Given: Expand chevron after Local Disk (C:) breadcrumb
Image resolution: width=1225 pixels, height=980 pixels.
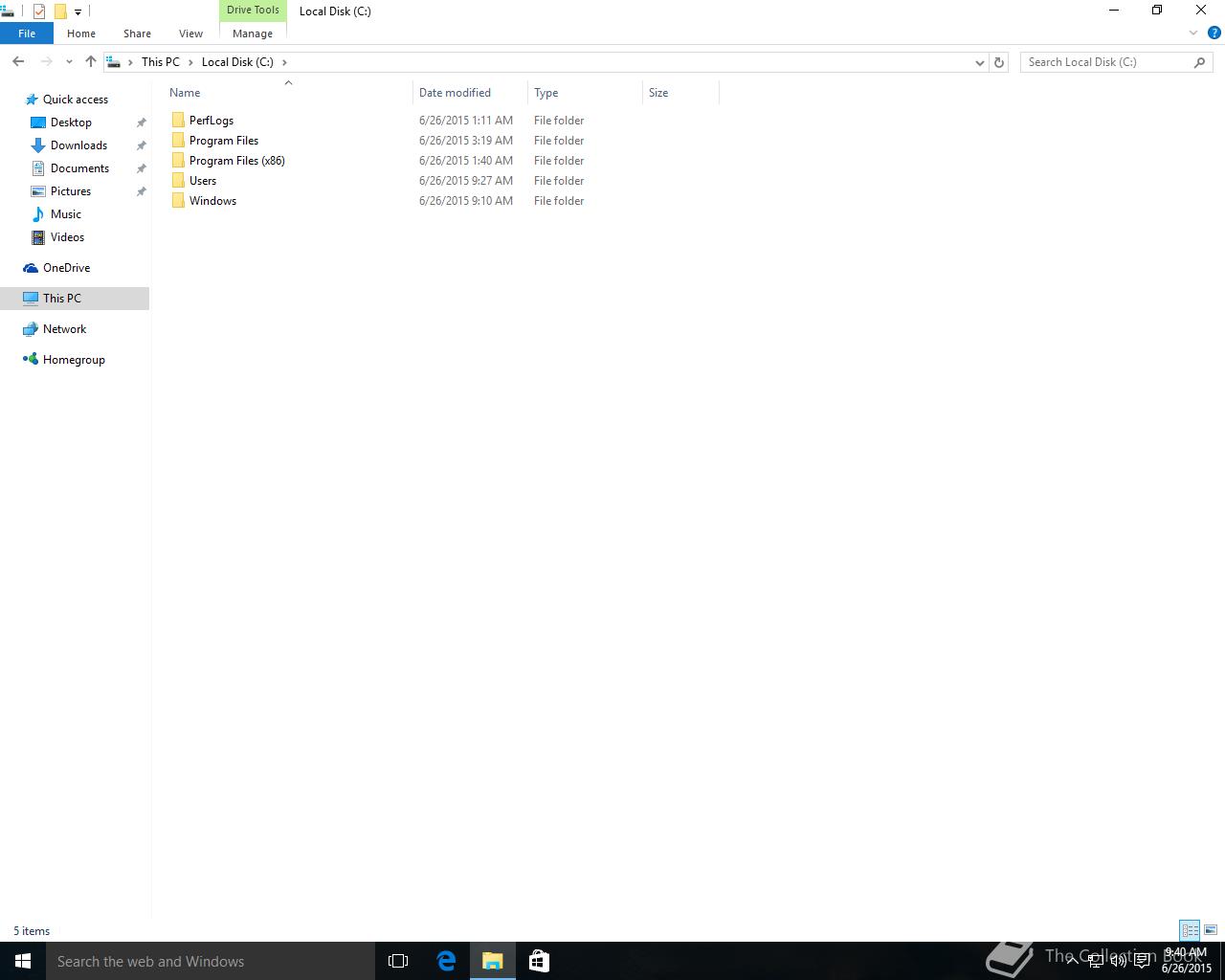Looking at the screenshot, I should [284, 62].
